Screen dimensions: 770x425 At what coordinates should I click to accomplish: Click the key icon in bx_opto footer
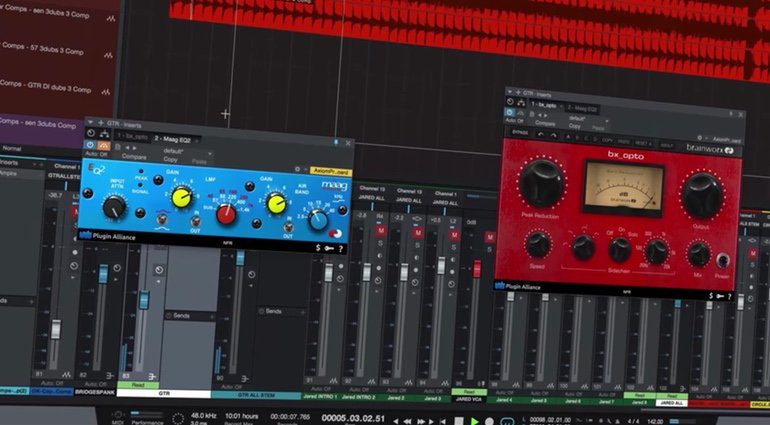point(720,296)
